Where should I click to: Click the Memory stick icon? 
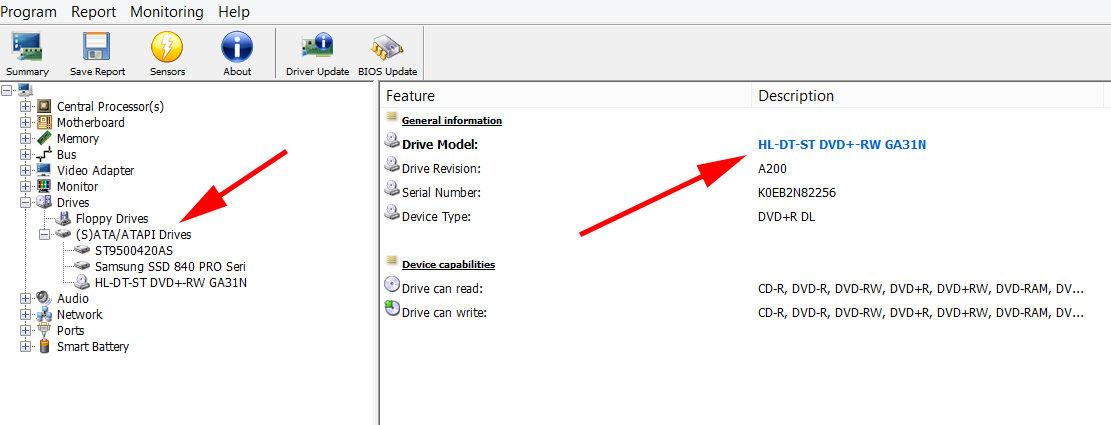click(x=44, y=138)
